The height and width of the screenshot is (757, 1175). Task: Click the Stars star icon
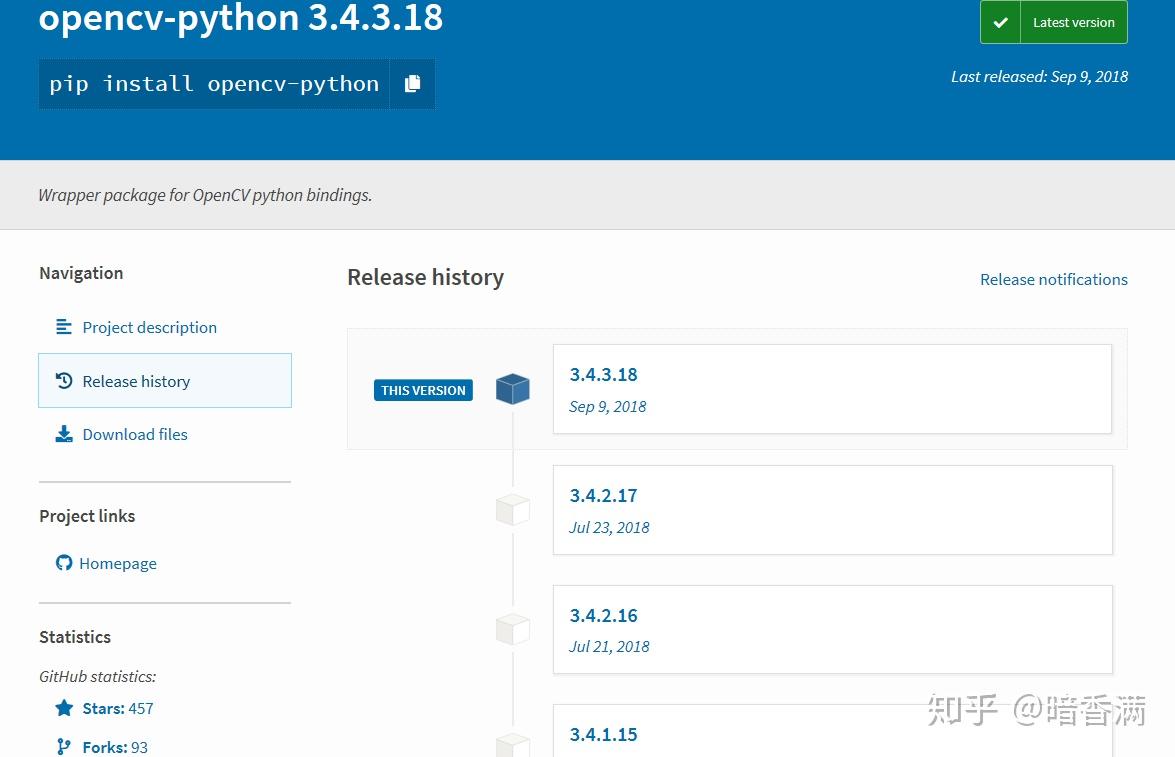[x=64, y=708]
